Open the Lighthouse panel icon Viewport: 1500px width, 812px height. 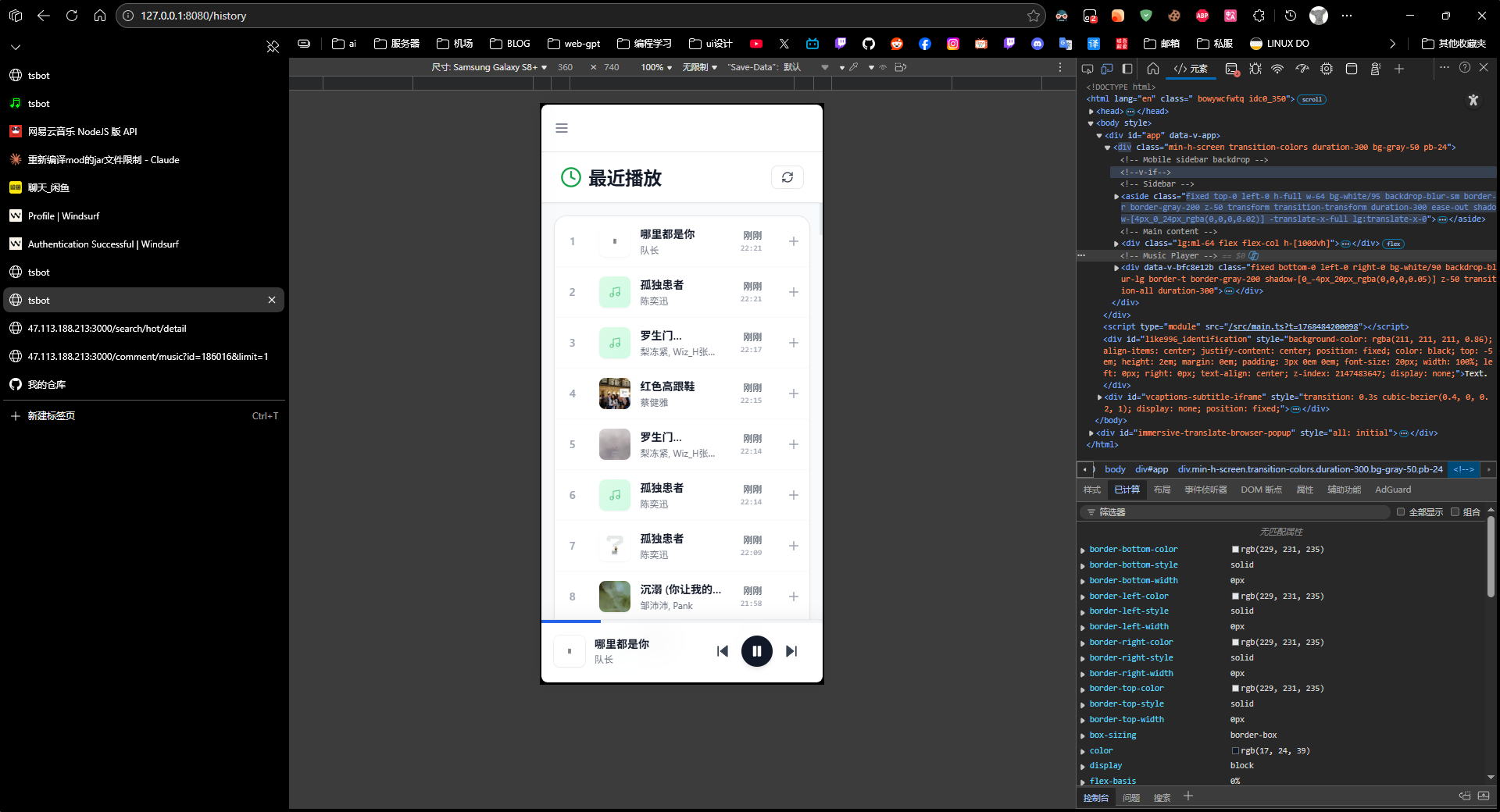click(x=1375, y=69)
